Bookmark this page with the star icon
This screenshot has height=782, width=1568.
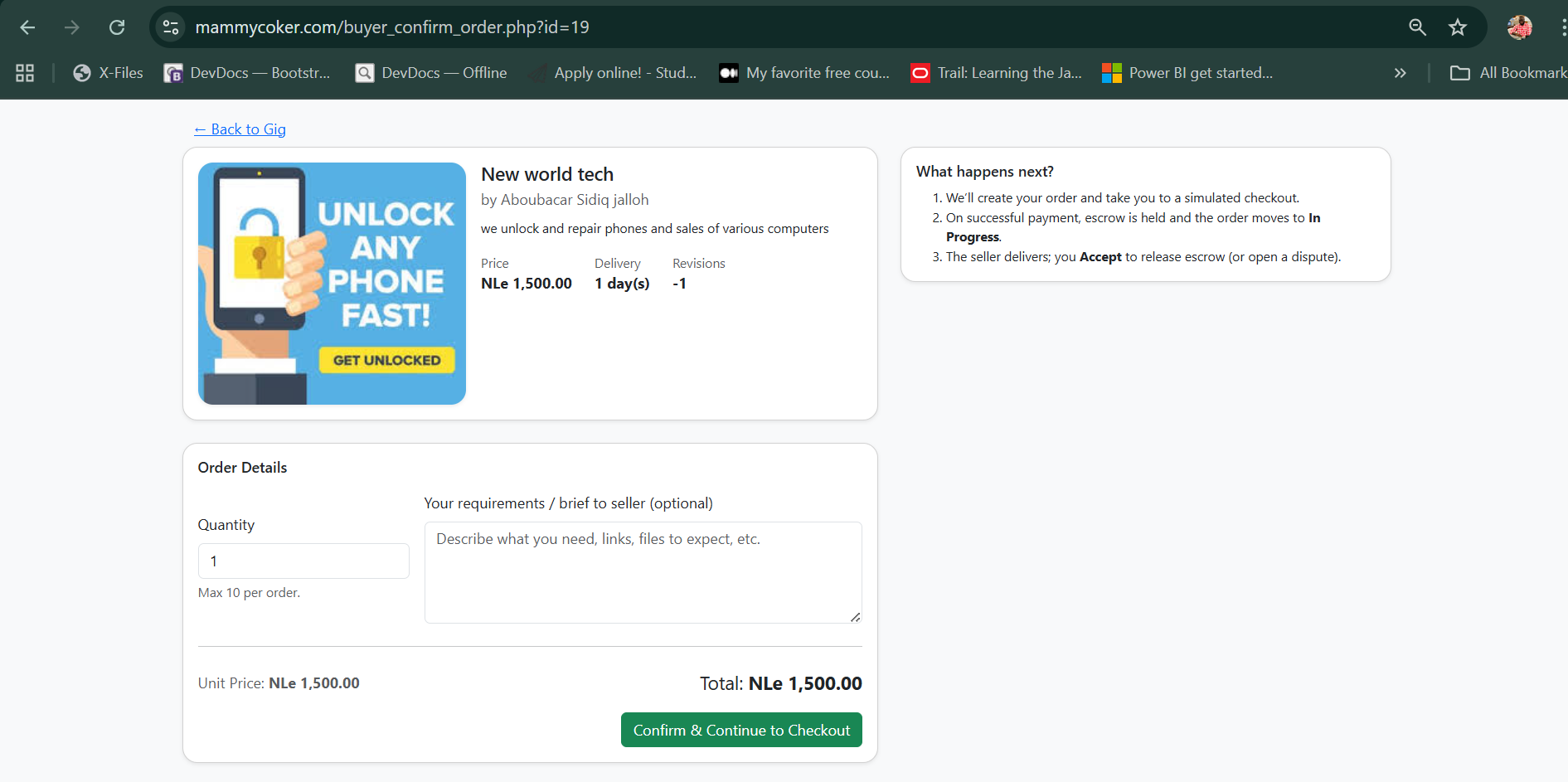point(1457,27)
